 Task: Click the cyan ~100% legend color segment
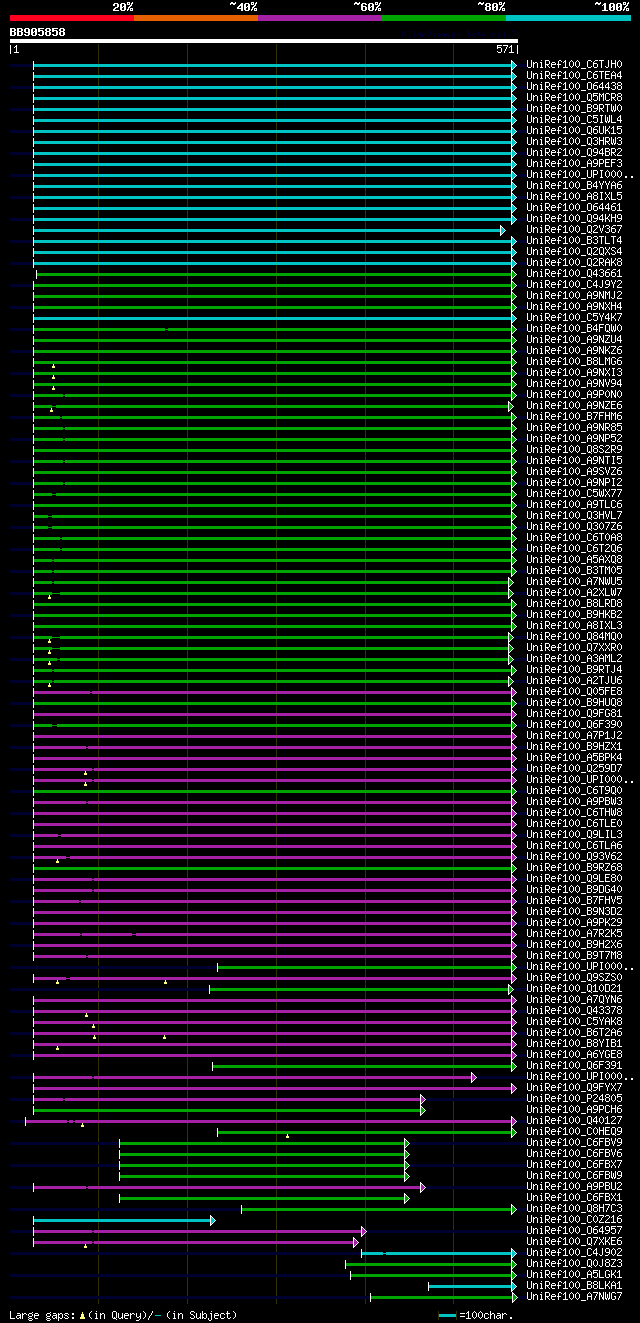(x=568, y=18)
